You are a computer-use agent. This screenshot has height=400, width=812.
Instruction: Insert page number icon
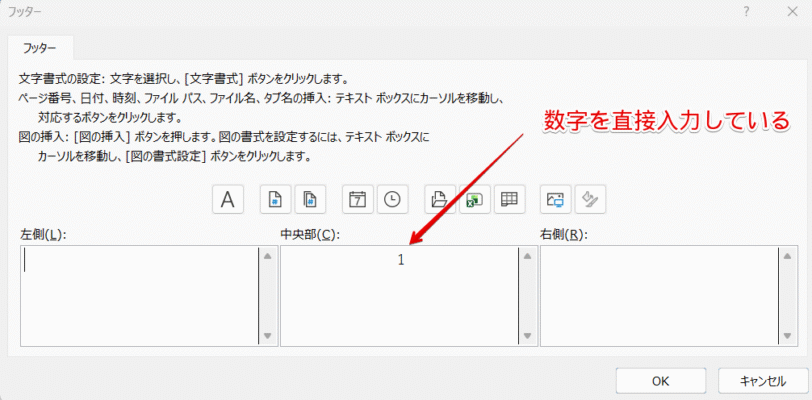point(276,199)
